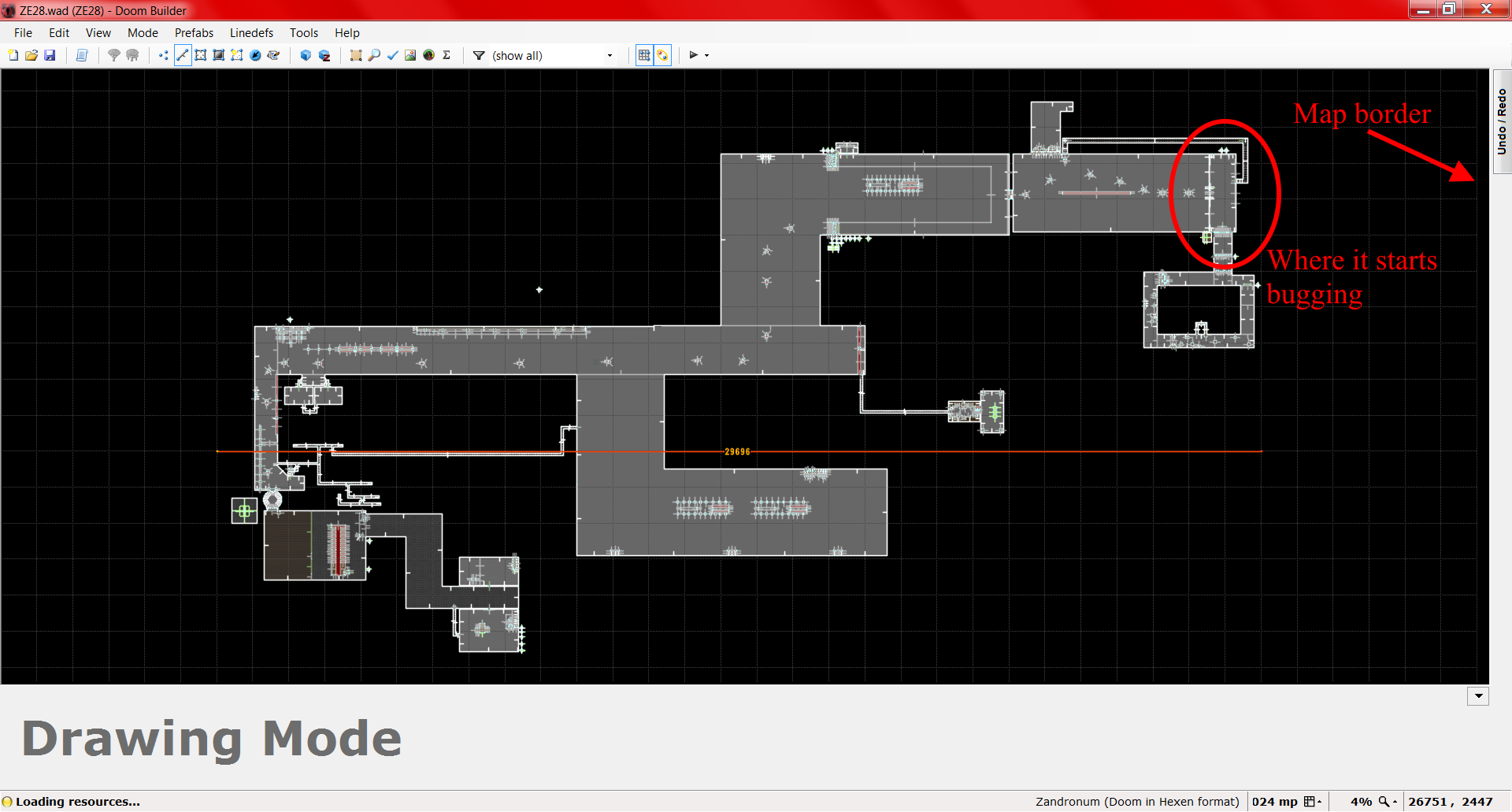Open the things filter '(show all)' dropdown
Viewport: 1512px width, 812px height.
pyautogui.click(x=610, y=55)
